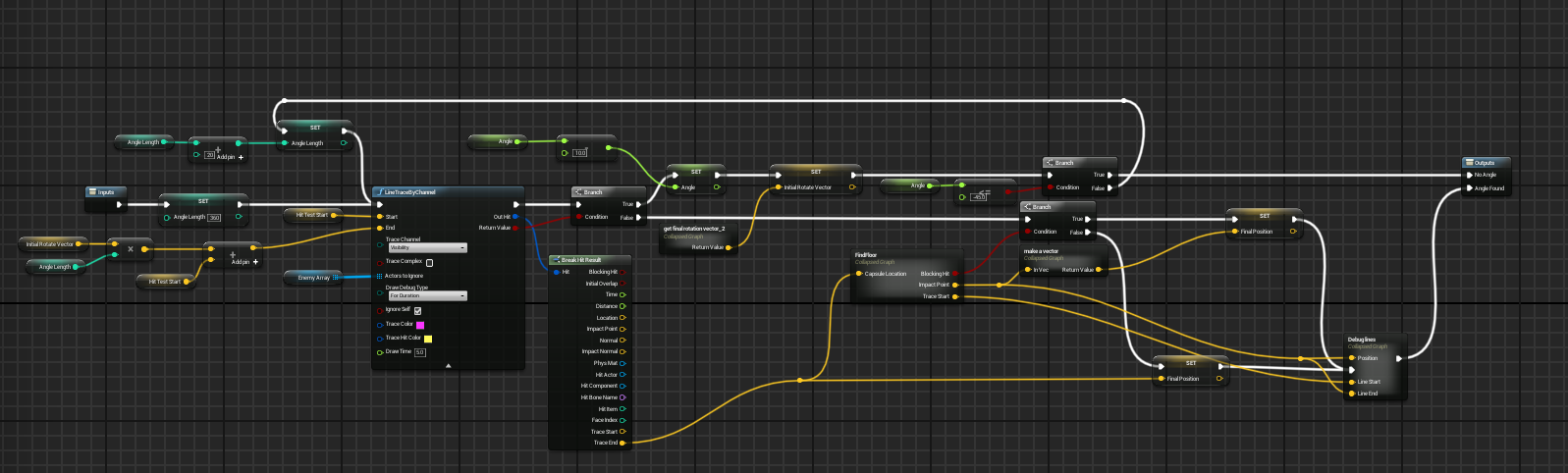The image size is (1568, 473).
Task: Click the LineTraceByChannel function icon
Action: click(379, 192)
